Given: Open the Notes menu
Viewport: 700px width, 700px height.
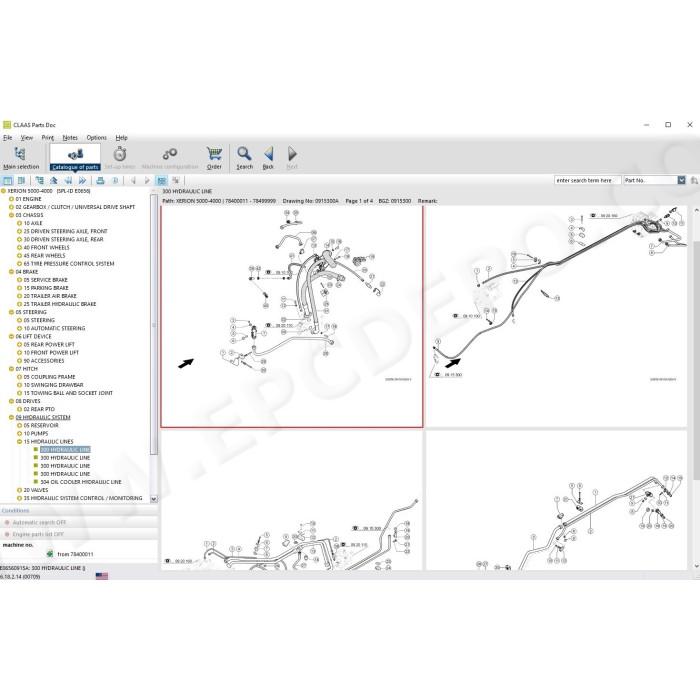Looking at the screenshot, I should pyautogui.click(x=70, y=138).
